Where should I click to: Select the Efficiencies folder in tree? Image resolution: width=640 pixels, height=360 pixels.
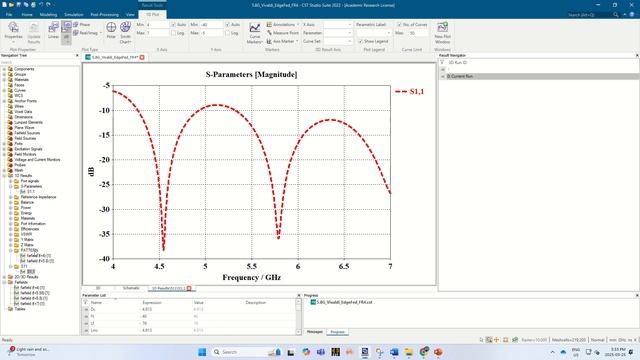29,229
